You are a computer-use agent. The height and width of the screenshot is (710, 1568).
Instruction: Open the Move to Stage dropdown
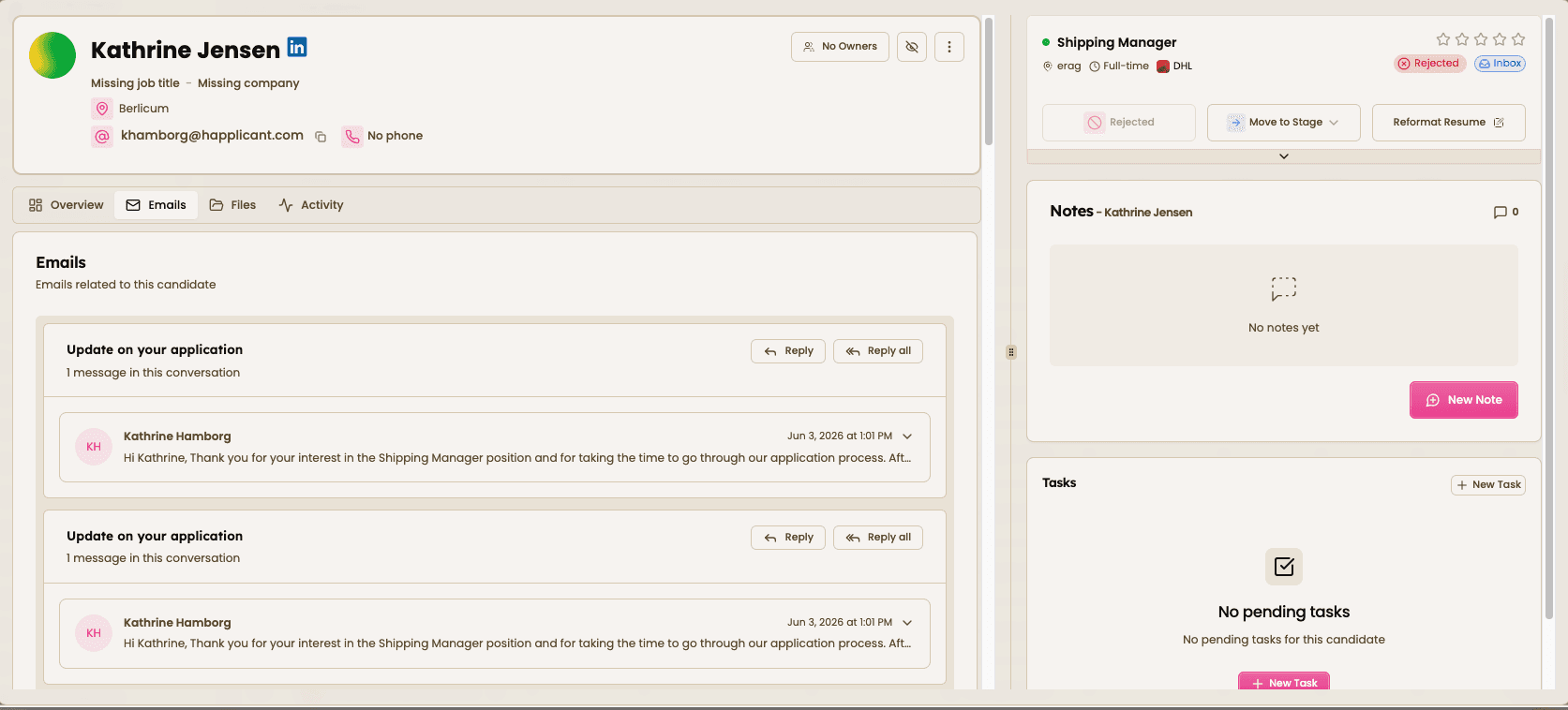tap(1284, 123)
